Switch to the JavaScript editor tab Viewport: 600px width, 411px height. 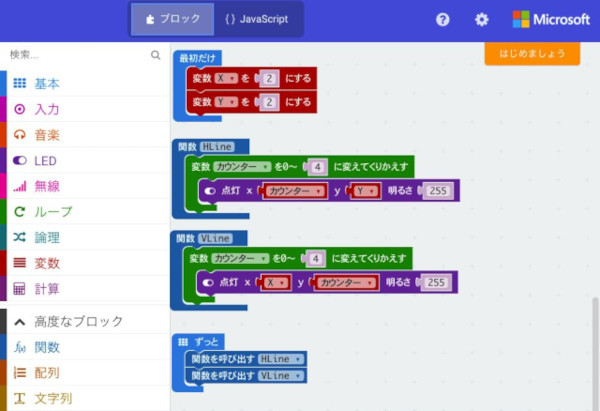pyautogui.click(x=256, y=19)
